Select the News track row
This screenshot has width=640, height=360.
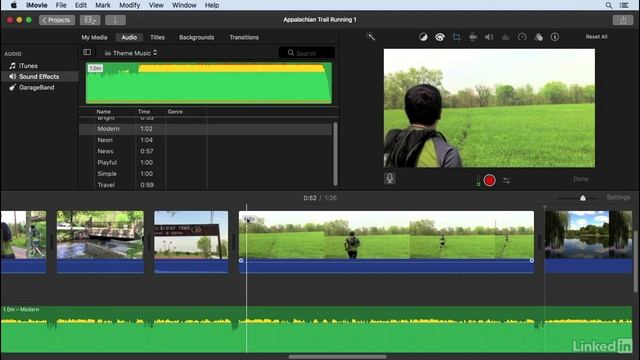205,151
